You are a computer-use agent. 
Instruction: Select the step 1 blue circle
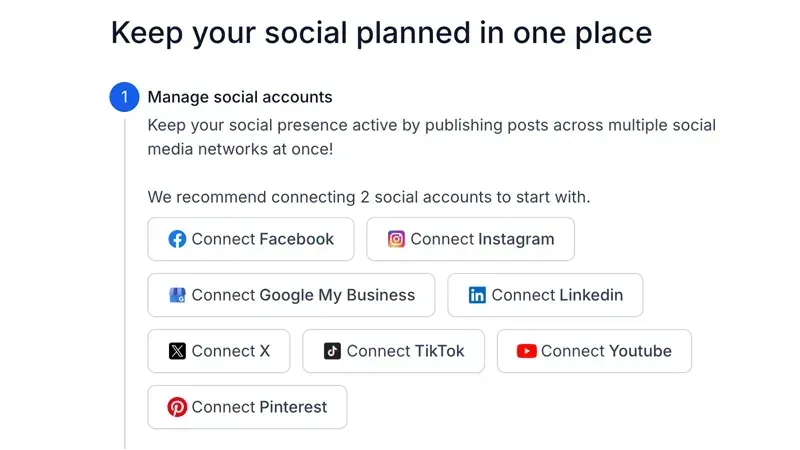(124, 97)
